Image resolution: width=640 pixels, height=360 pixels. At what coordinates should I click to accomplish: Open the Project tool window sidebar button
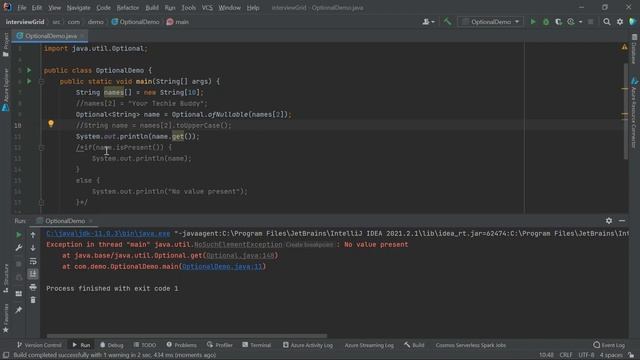tap(5, 44)
